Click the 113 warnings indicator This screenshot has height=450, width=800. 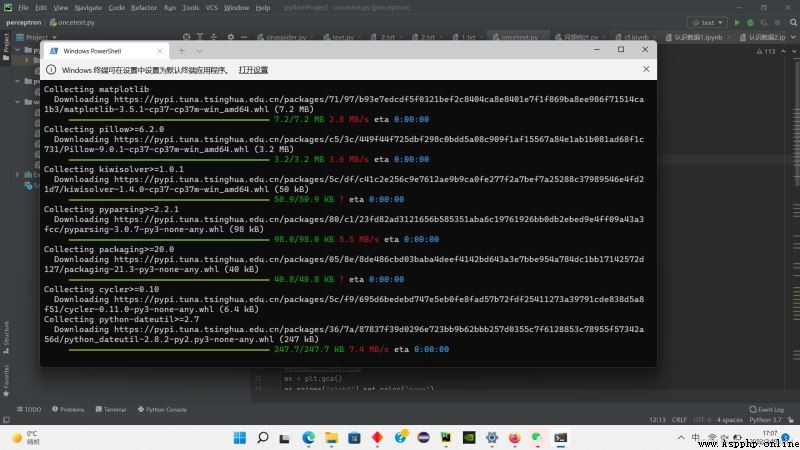pyautogui.click(x=765, y=52)
